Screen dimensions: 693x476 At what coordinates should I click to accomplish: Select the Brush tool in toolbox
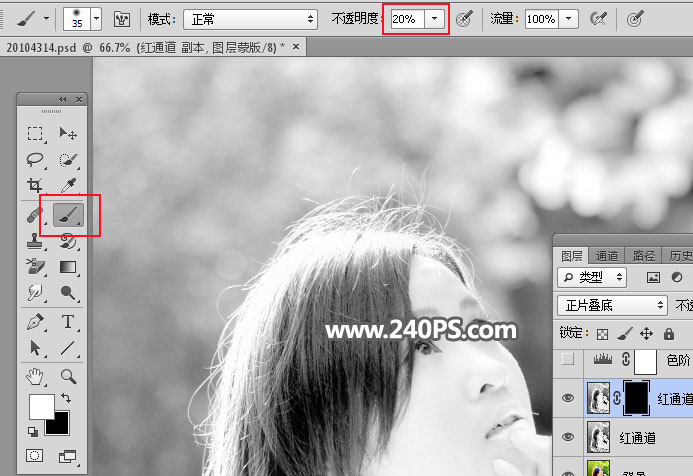click(68, 215)
